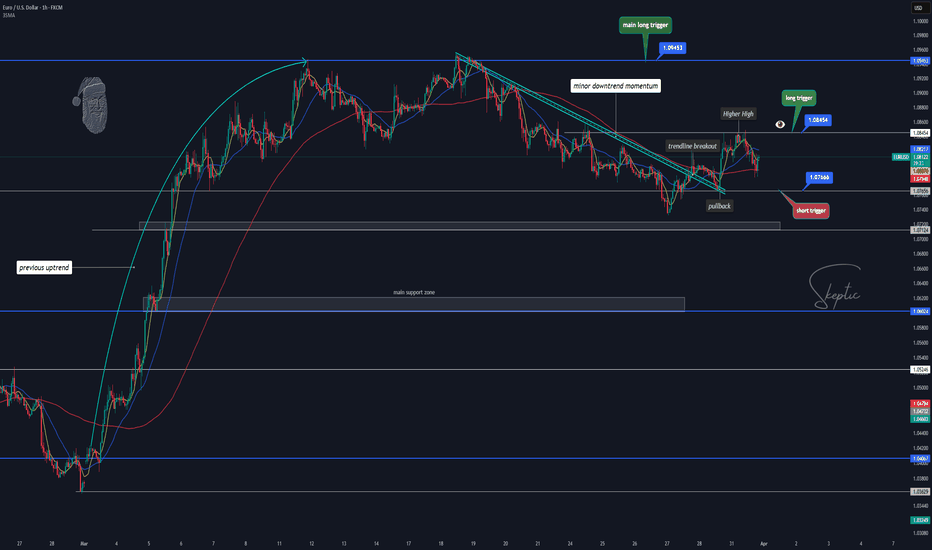Select the main support zone rectangle
932x550 pixels.
click(414, 304)
